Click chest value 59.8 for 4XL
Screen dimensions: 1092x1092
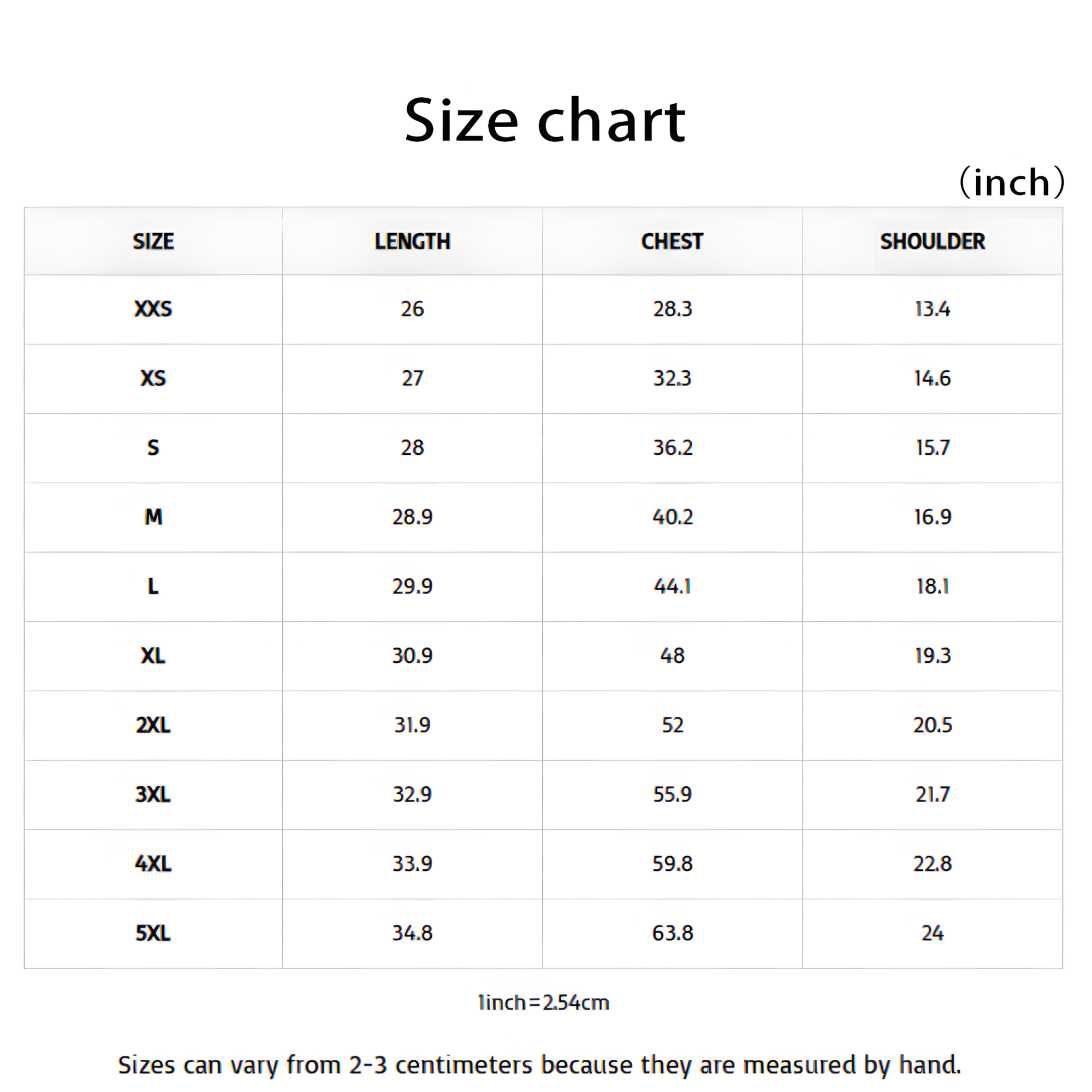pyautogui.click(x=672, y=863)
